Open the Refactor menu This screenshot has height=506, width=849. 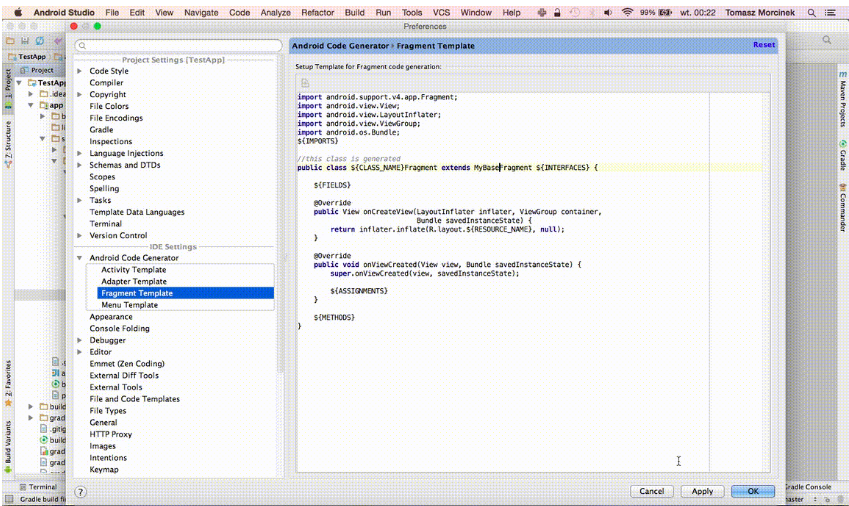coord(317,12)
